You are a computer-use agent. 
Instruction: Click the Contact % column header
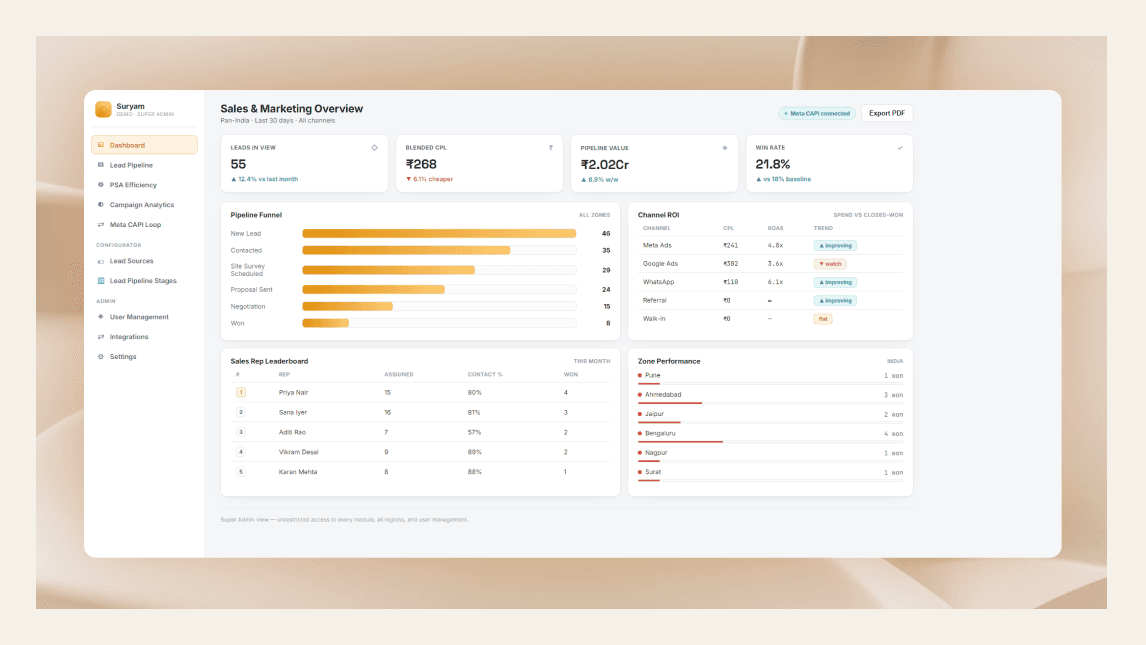point(485,374)
